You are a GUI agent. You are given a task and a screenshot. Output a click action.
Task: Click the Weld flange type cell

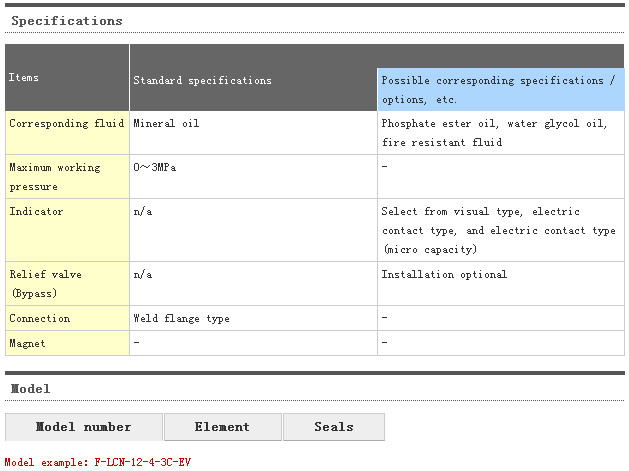pyautogui.click(x=181, y=318)
